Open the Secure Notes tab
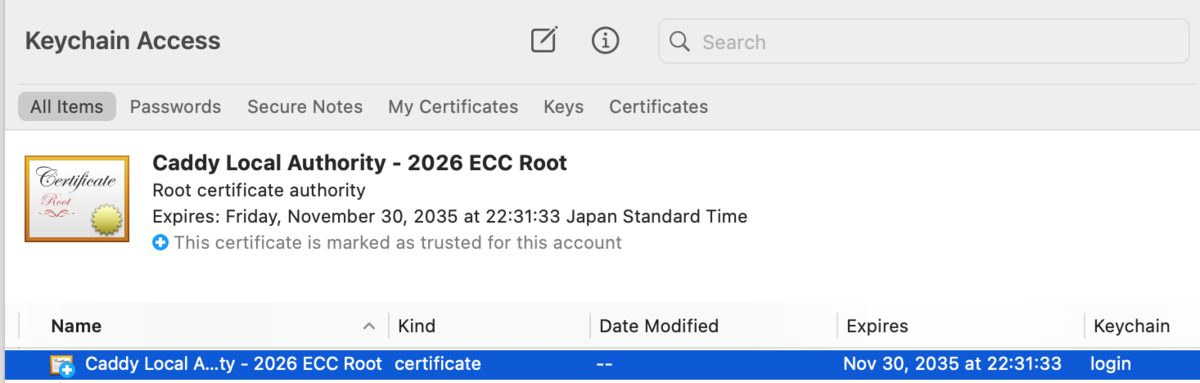 pos(305,106)
